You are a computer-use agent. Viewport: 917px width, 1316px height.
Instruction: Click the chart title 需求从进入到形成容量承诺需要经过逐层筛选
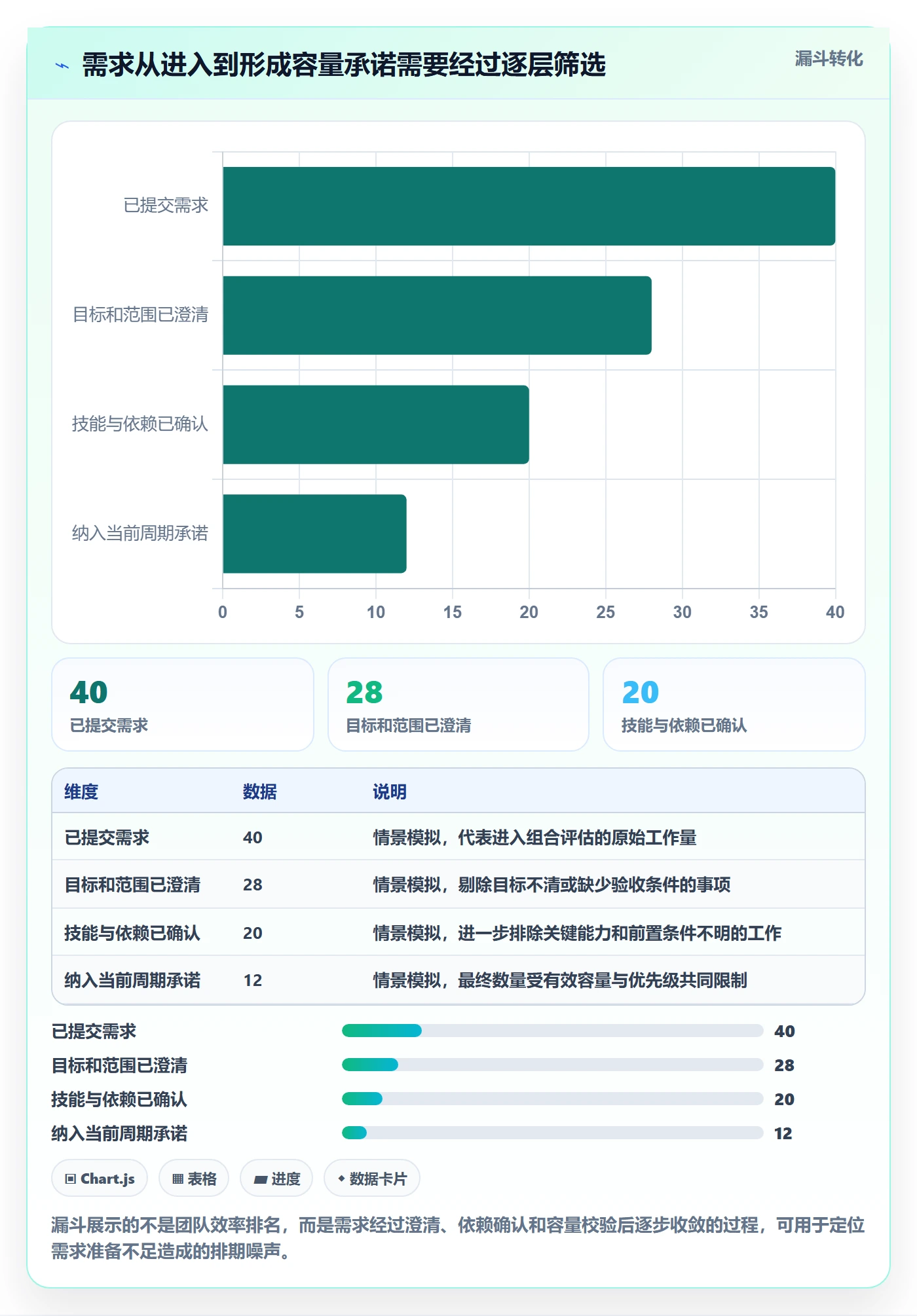(344, 65)
